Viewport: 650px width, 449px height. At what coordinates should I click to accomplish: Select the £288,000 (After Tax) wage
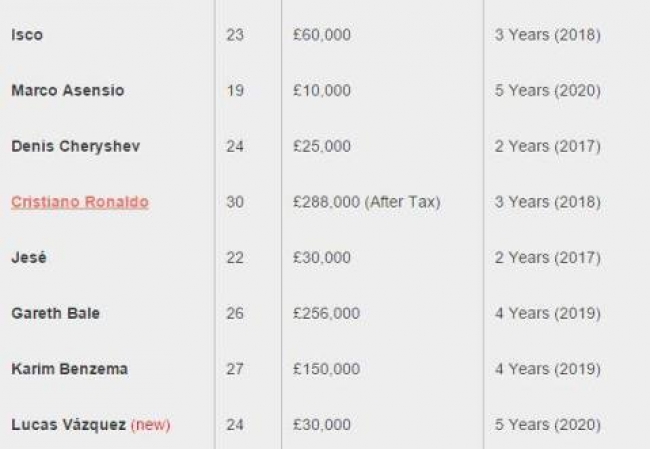click(366, 202)
